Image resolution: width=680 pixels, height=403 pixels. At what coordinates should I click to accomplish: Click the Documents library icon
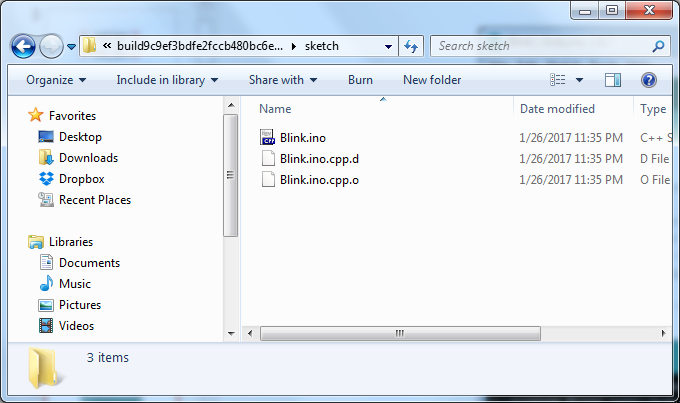[46, 262]
